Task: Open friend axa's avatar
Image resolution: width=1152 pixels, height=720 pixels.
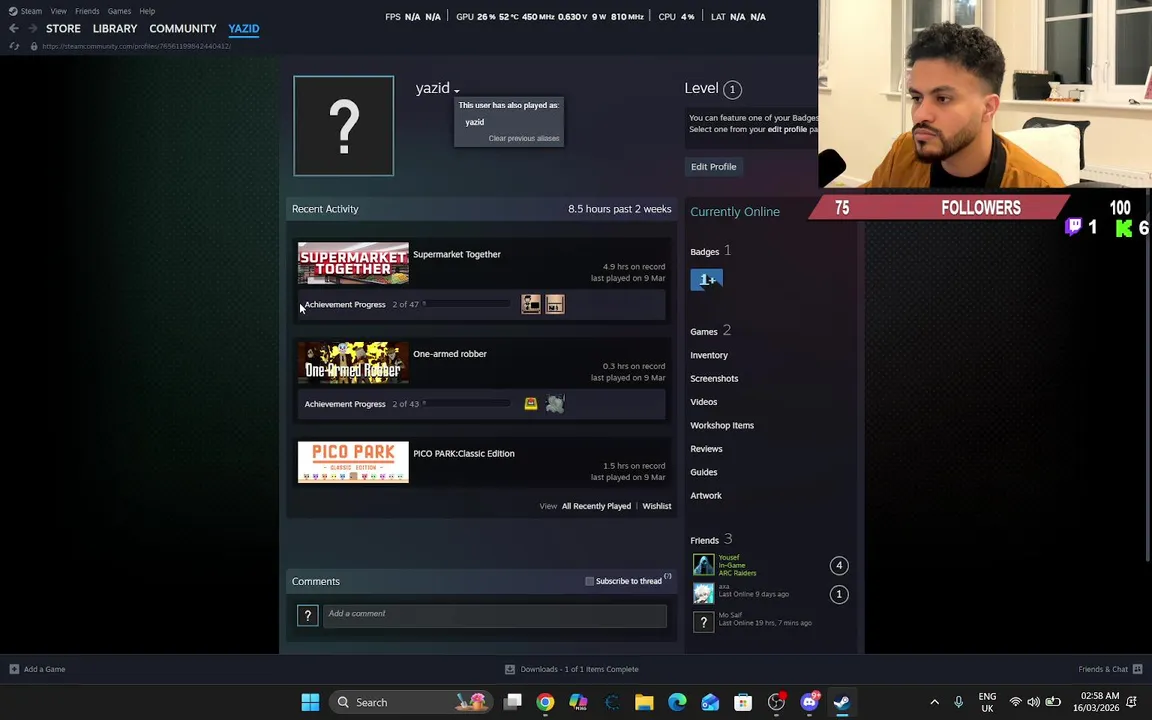Action: point(703,593)
